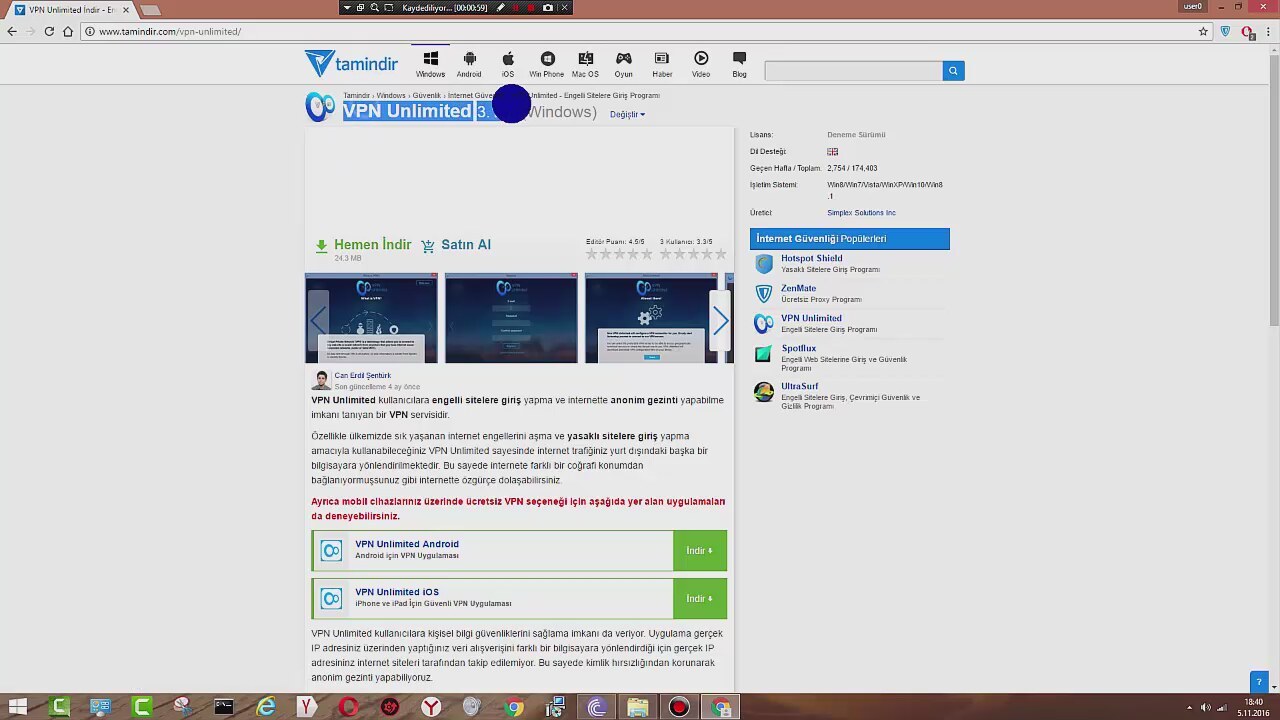Click the address bar URL

coord(170,31)
